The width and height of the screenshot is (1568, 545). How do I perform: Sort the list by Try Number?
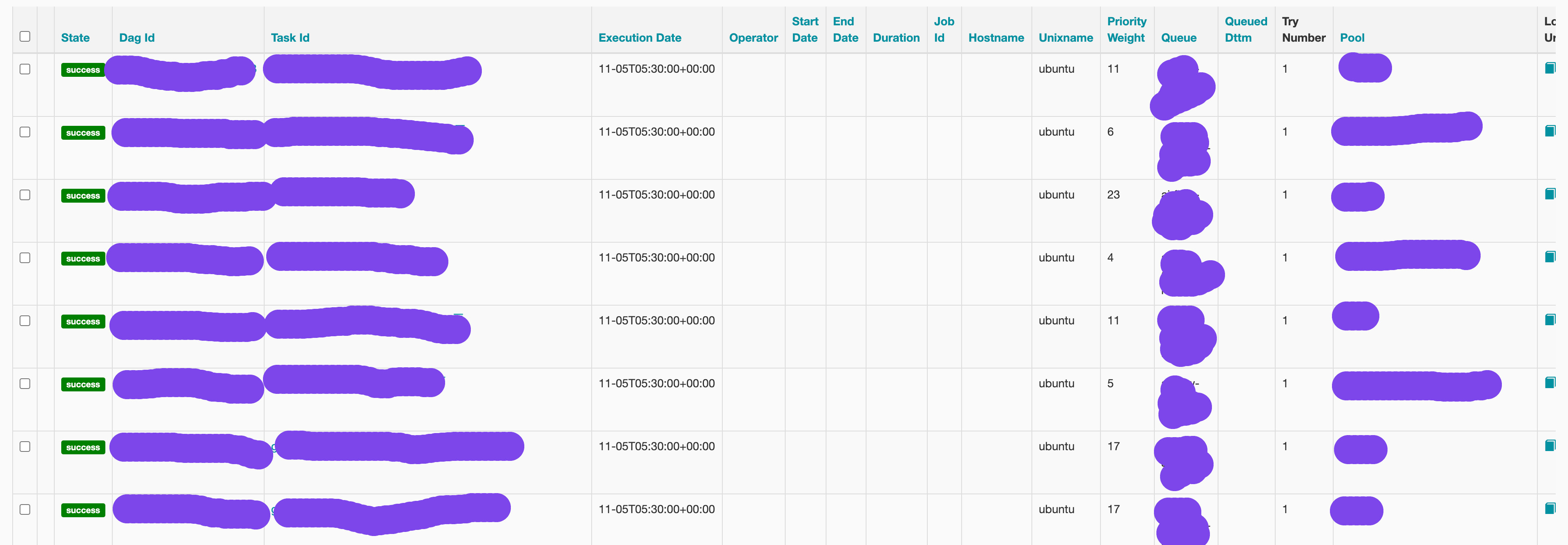pyautogui.click(x=1304, y=29)
